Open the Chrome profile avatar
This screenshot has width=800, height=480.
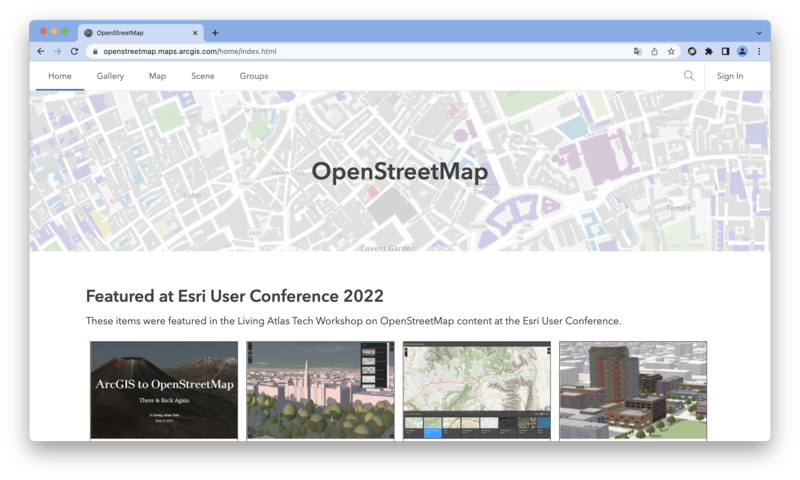tap(742, 51)
